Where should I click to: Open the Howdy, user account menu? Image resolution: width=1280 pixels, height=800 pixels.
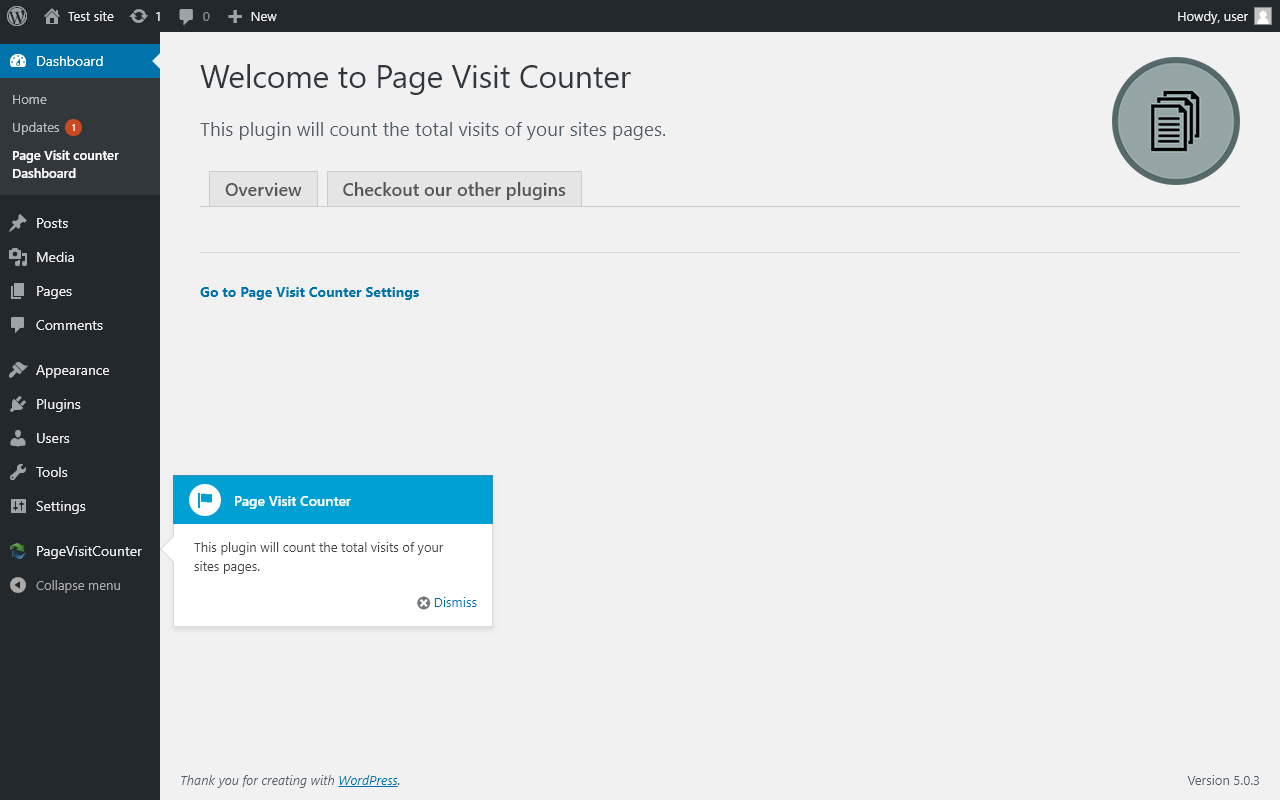(1224, 16)
